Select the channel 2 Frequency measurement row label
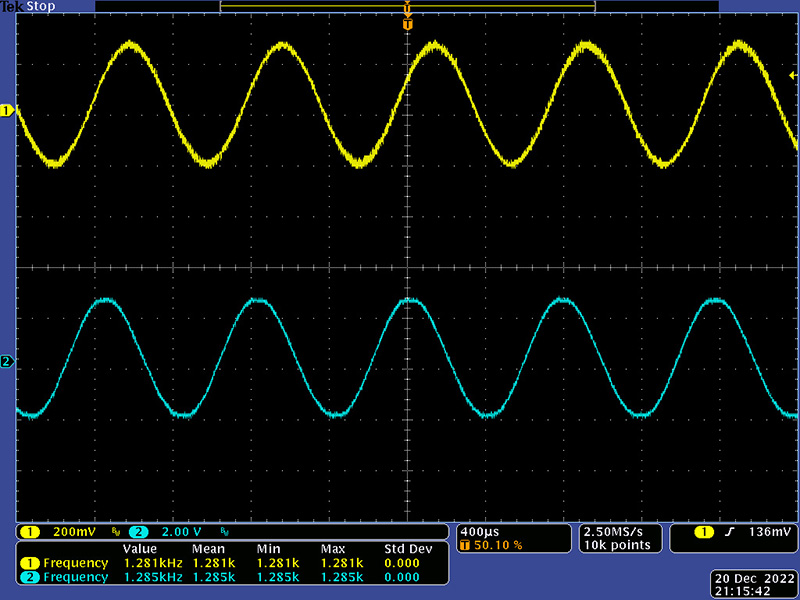The width and height of the screenshot is (800, 600). pyautogui.click(x=76, y=577)
